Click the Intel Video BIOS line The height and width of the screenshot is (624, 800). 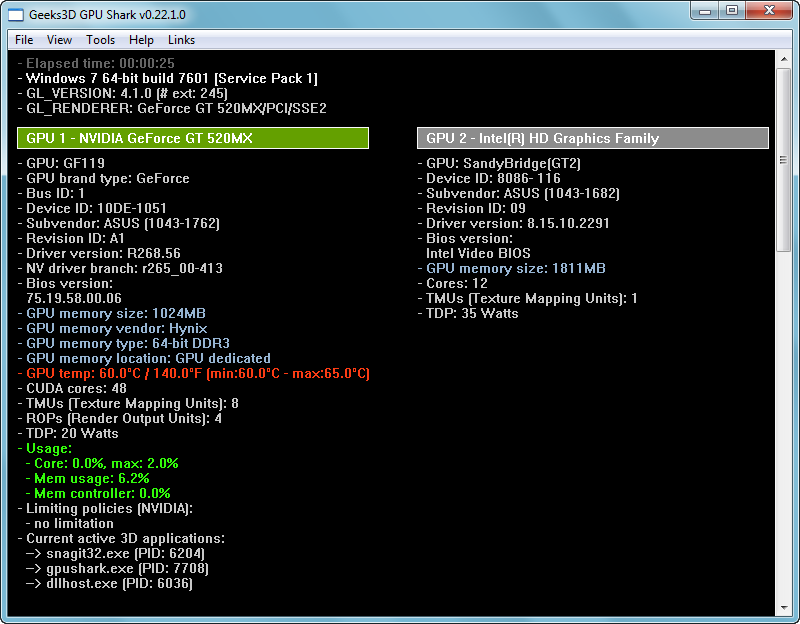click(479, 254)
